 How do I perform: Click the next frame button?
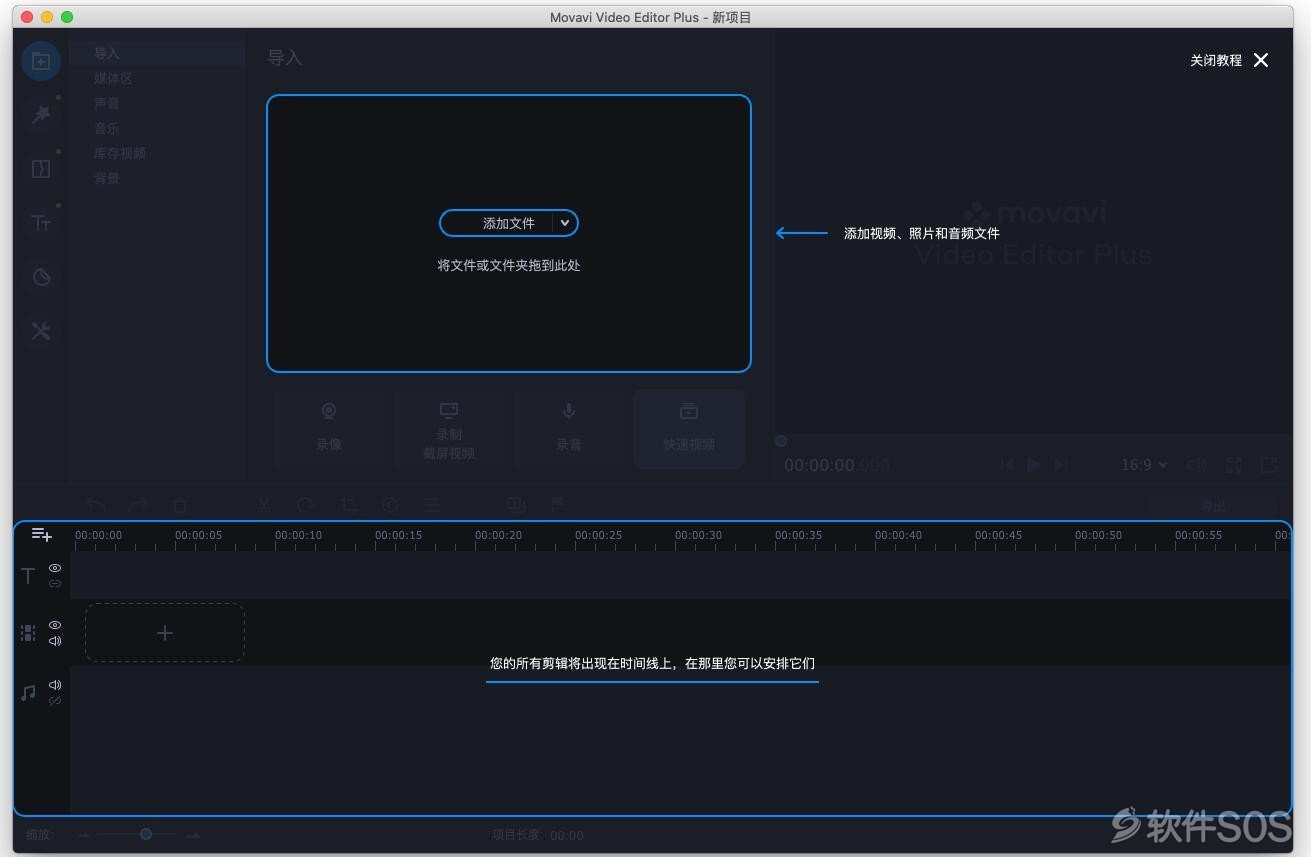pos(1061,465)
